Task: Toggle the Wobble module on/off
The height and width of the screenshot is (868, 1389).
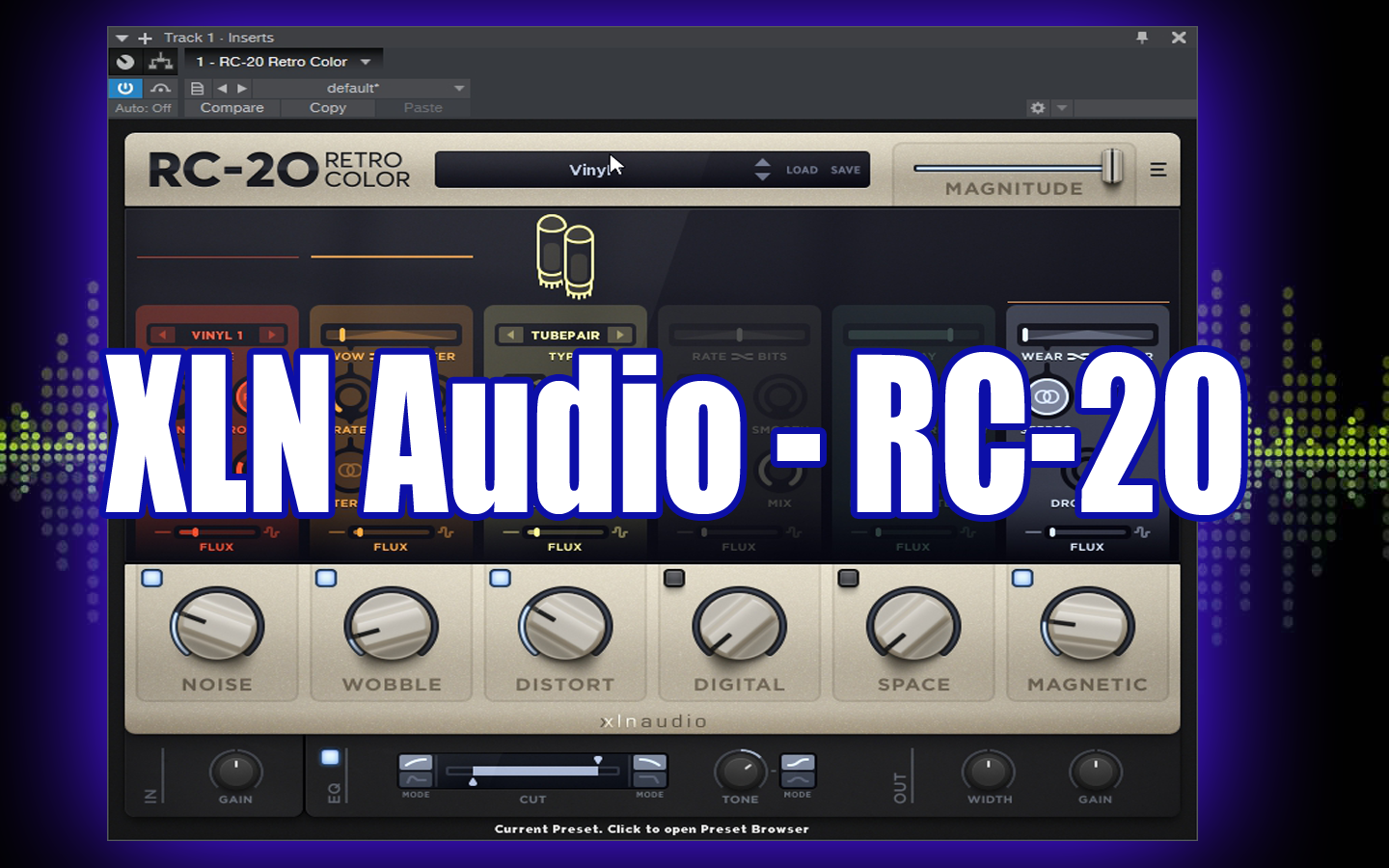Action: pos(326,578)
